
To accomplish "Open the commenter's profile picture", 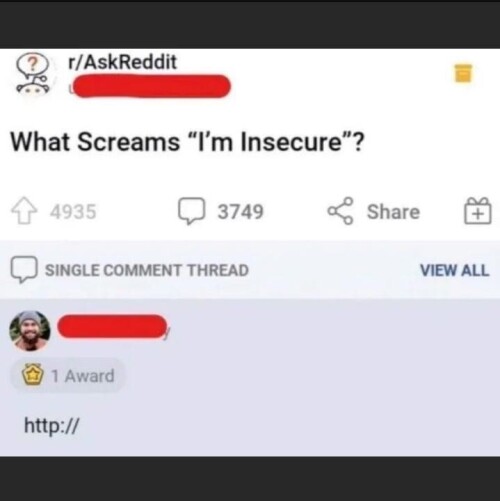I will click(30, 331).
